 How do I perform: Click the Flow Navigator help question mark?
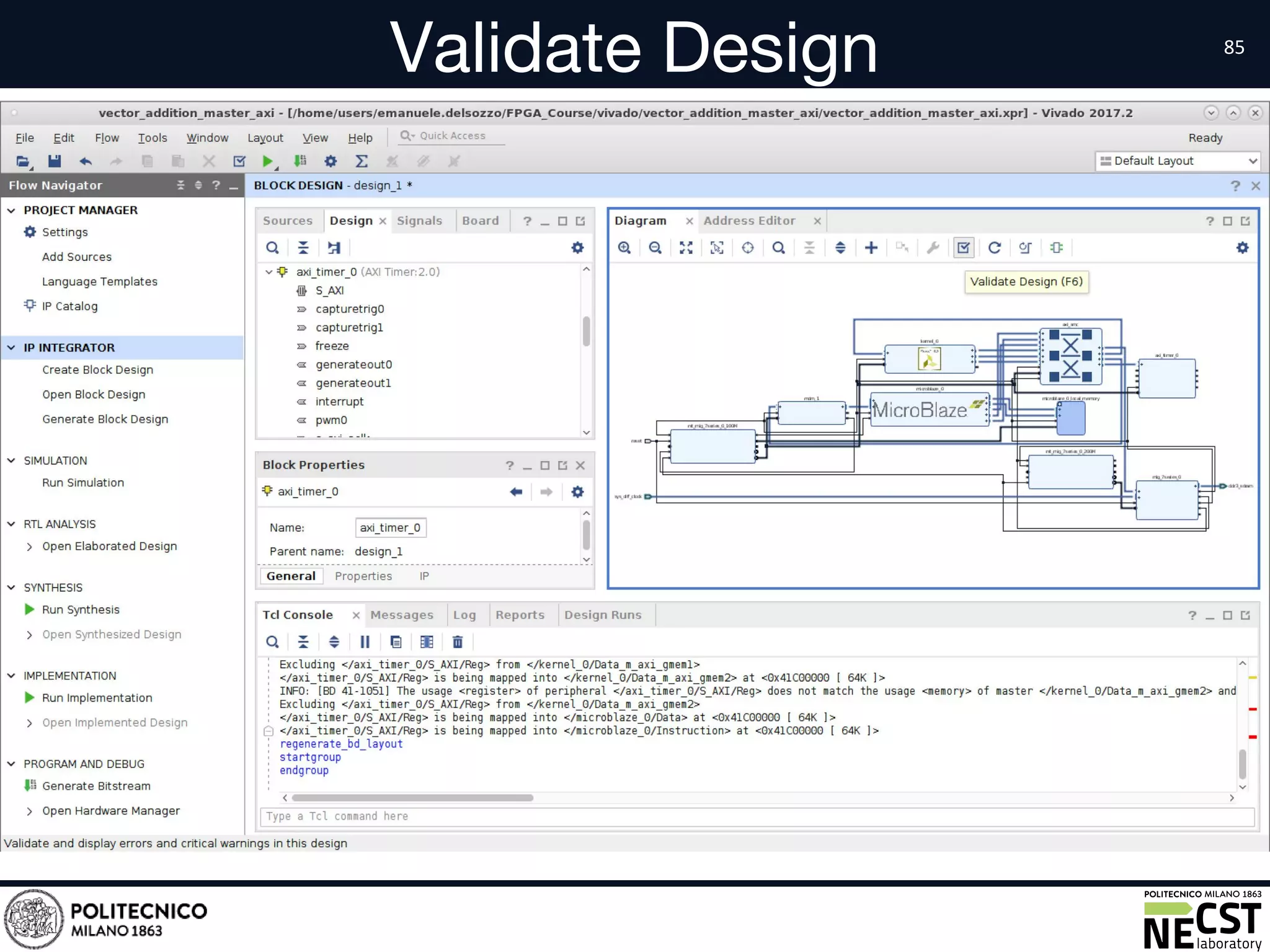(216, 185)
